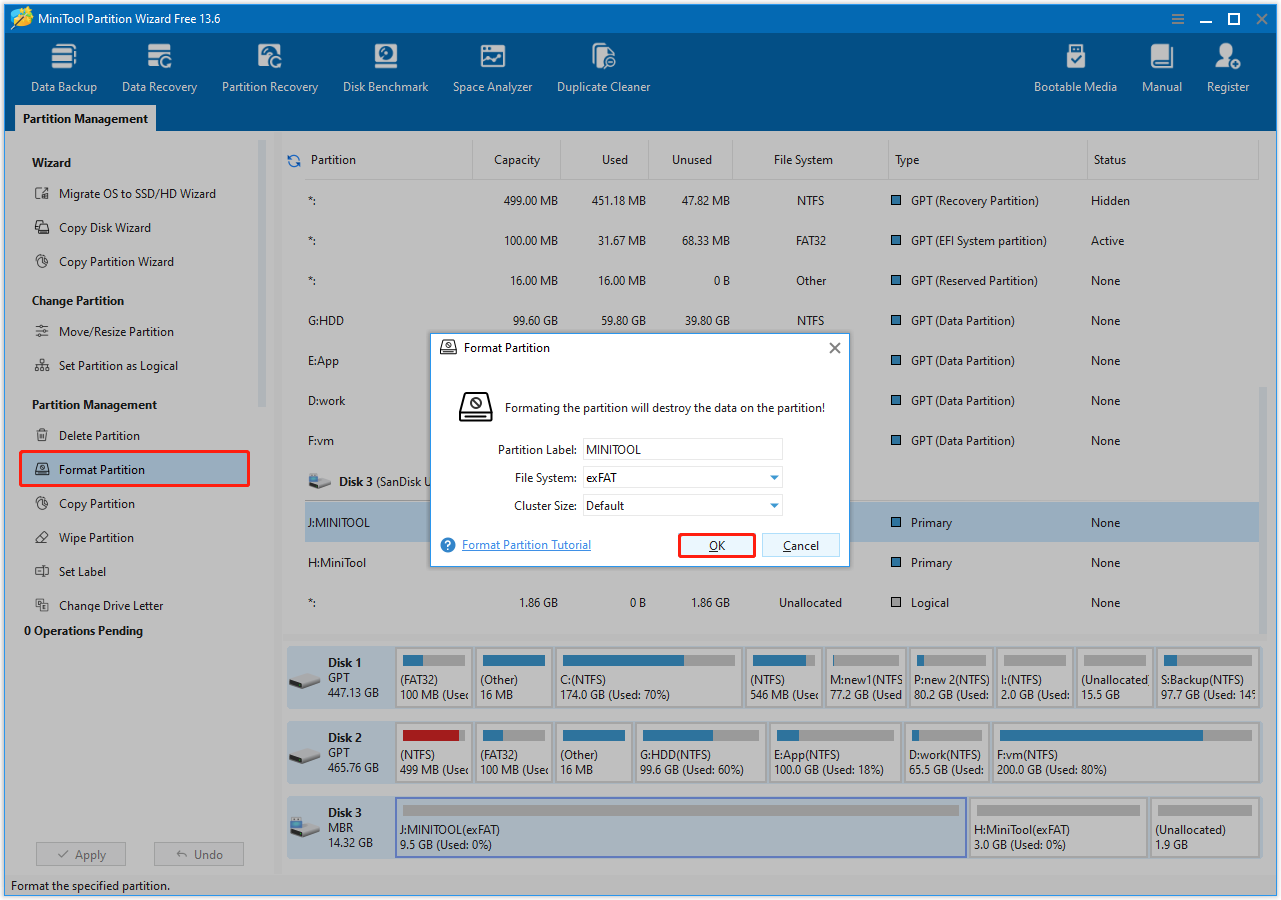Viewport: 1281px width, 900px height.
Task: Edit the Partition Label field
Action: pyautogui.click(x=681, y=448)
